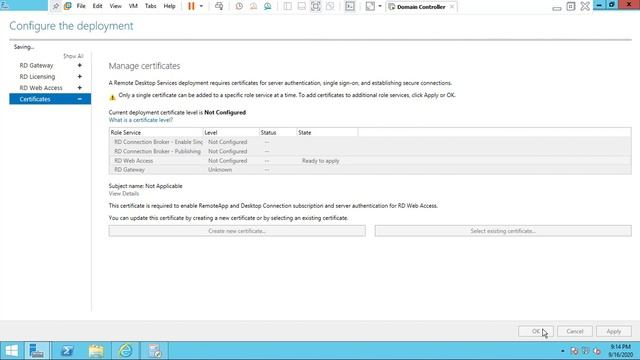Close the Domain Controller tab
640x360 pixels.
pyautogui.click(x=452, y=7)
